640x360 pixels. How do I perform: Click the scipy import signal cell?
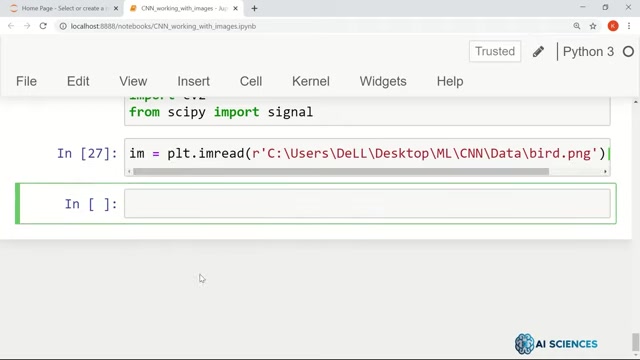pyautogui.click(x=367, y=111)
